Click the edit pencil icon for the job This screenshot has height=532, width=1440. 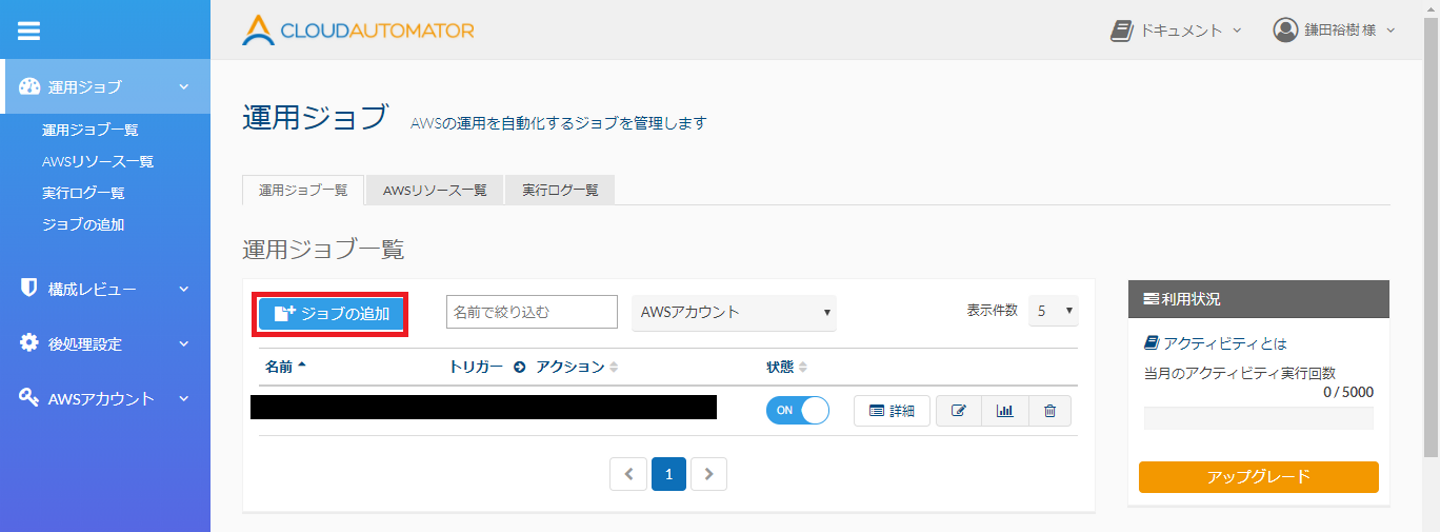(959, 411)
